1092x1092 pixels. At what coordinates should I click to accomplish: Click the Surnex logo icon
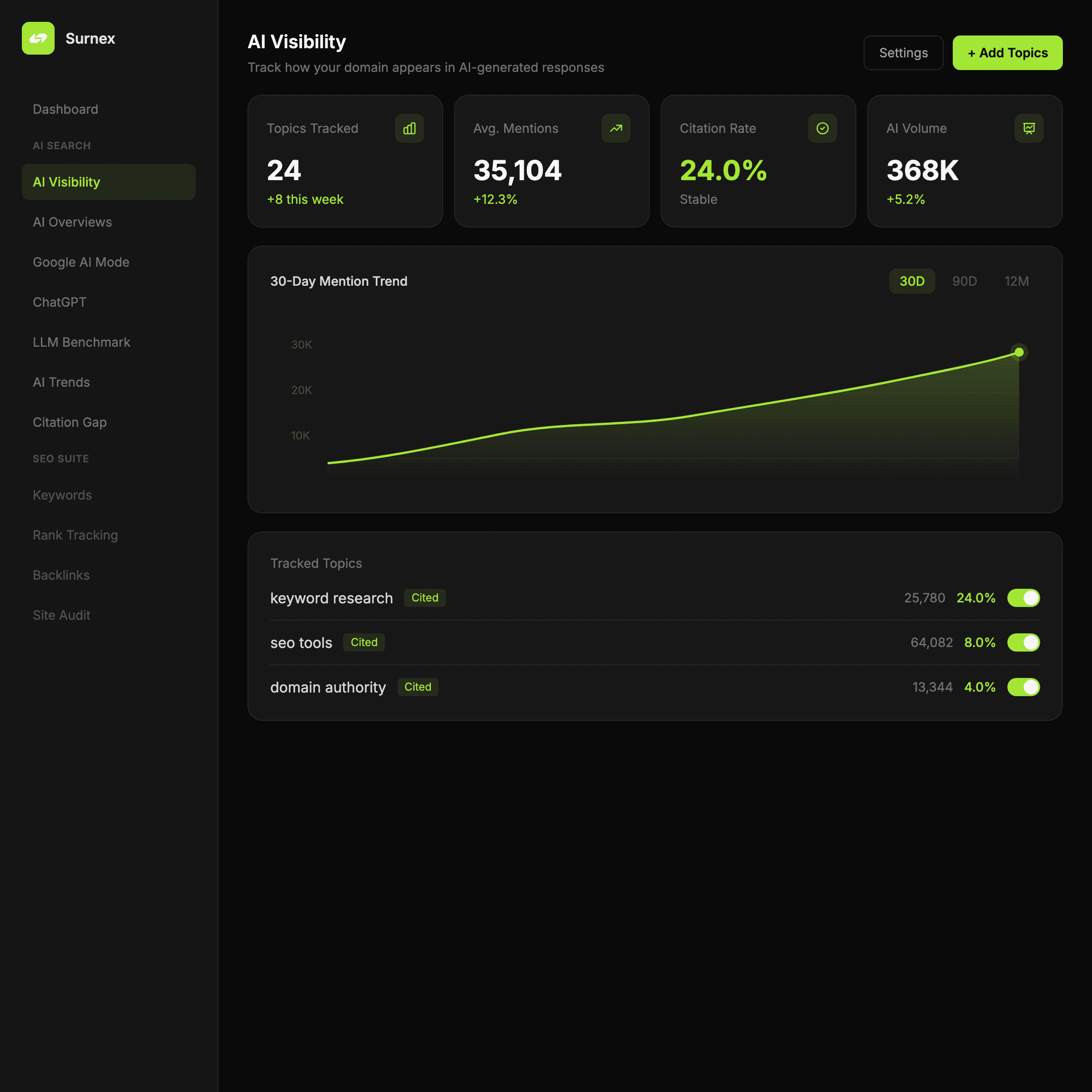pyautogui.click(x=38, y=38)
